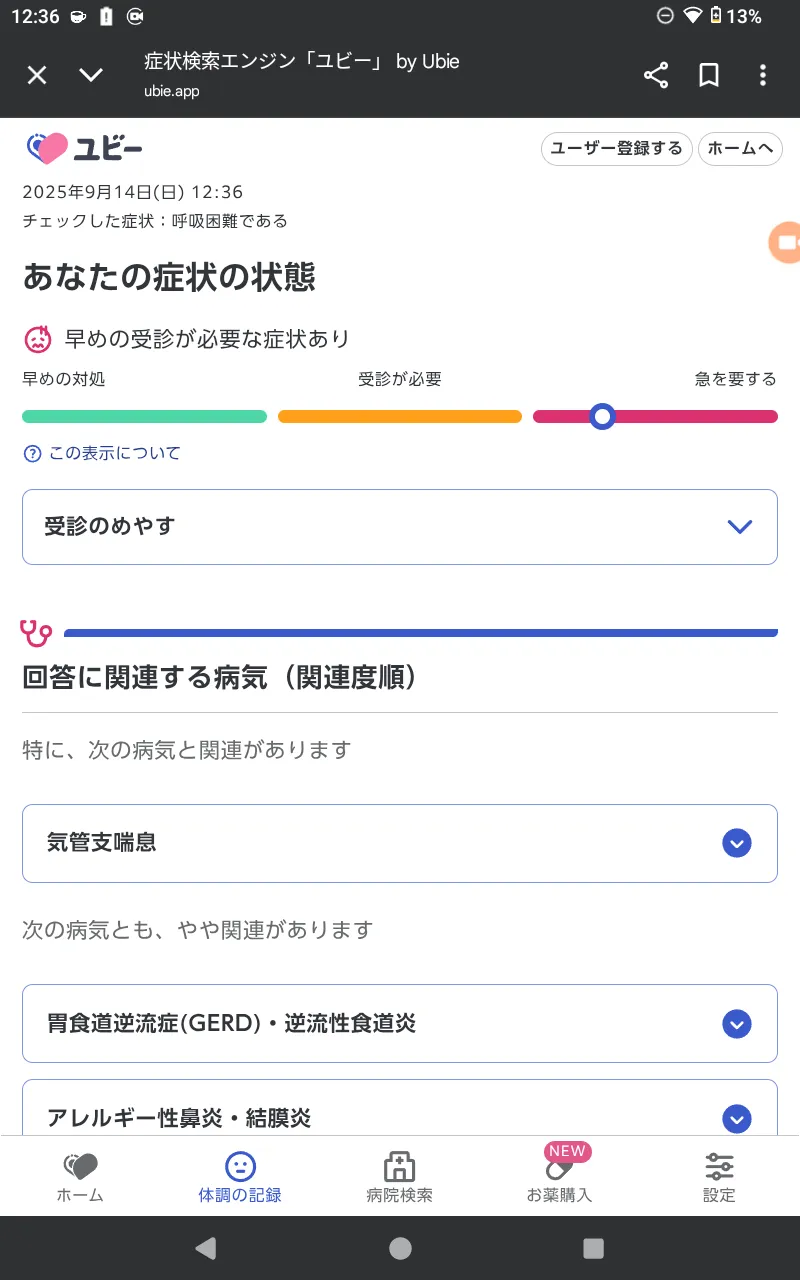
Task: Switch to the ホーム bottom tab
Action: click(x=80, y=1177)
